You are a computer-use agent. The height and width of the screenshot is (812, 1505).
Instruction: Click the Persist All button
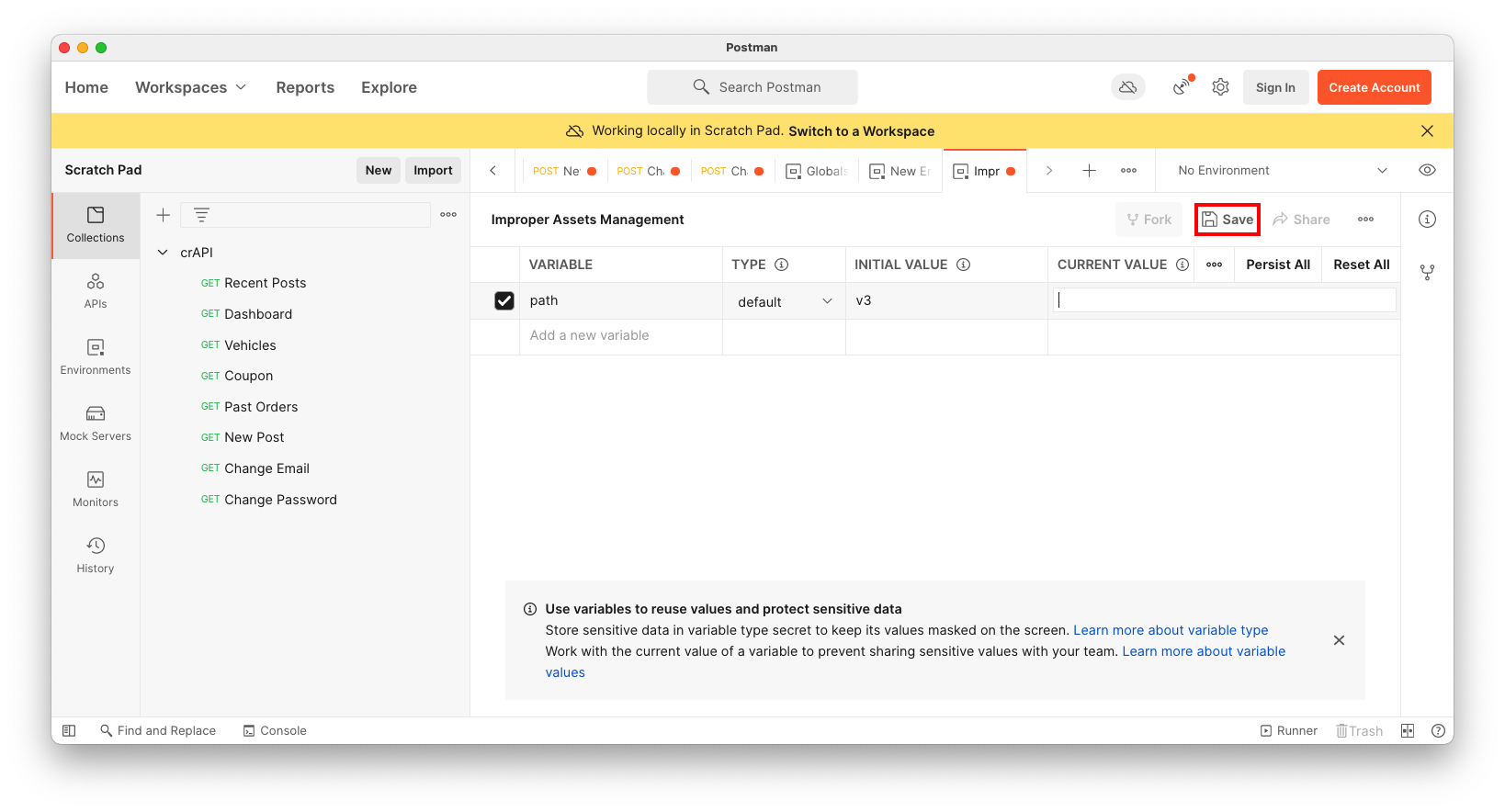tap(1278, 265)
